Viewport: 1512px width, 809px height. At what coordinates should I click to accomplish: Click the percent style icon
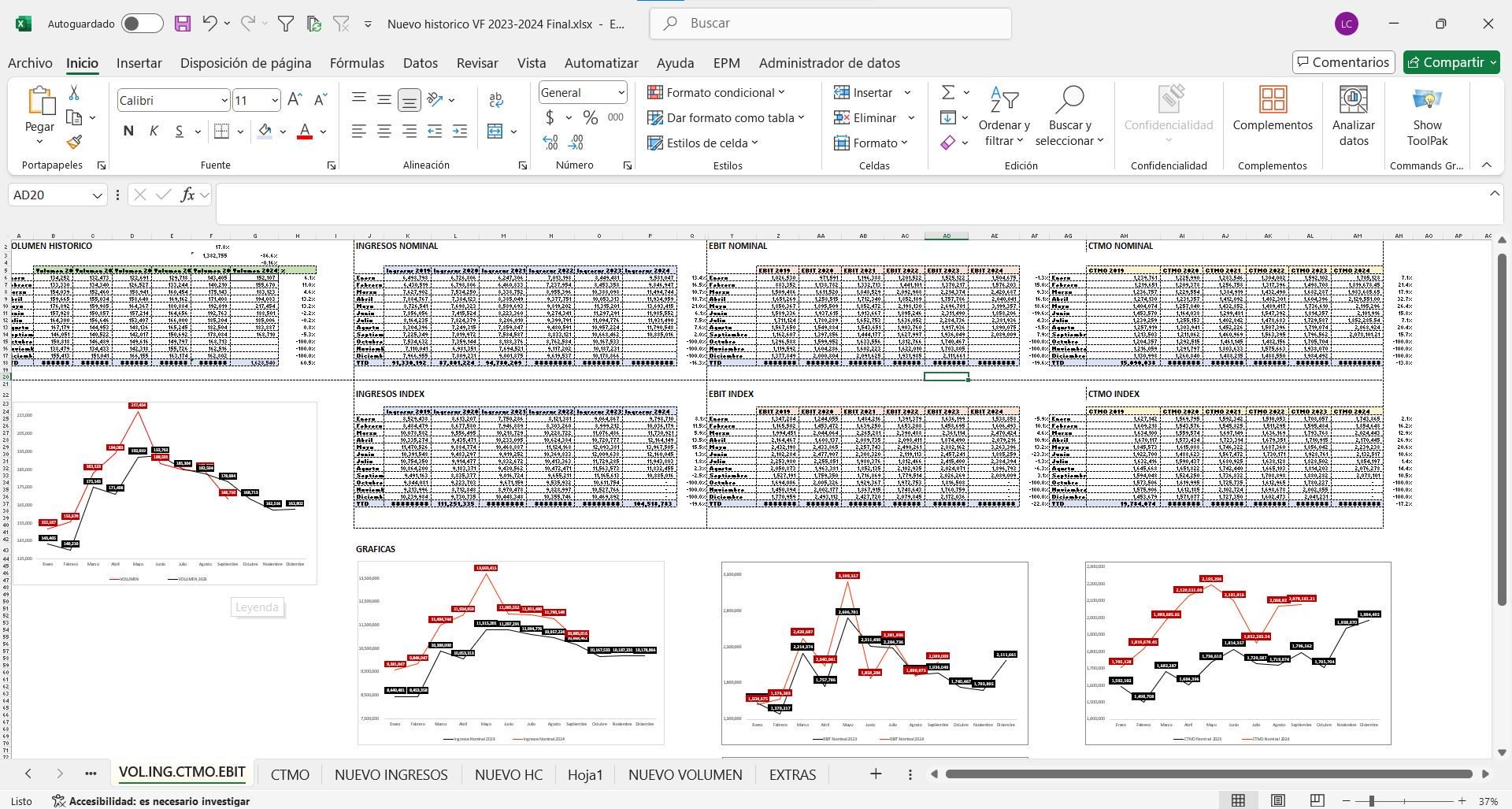[590, 117]
